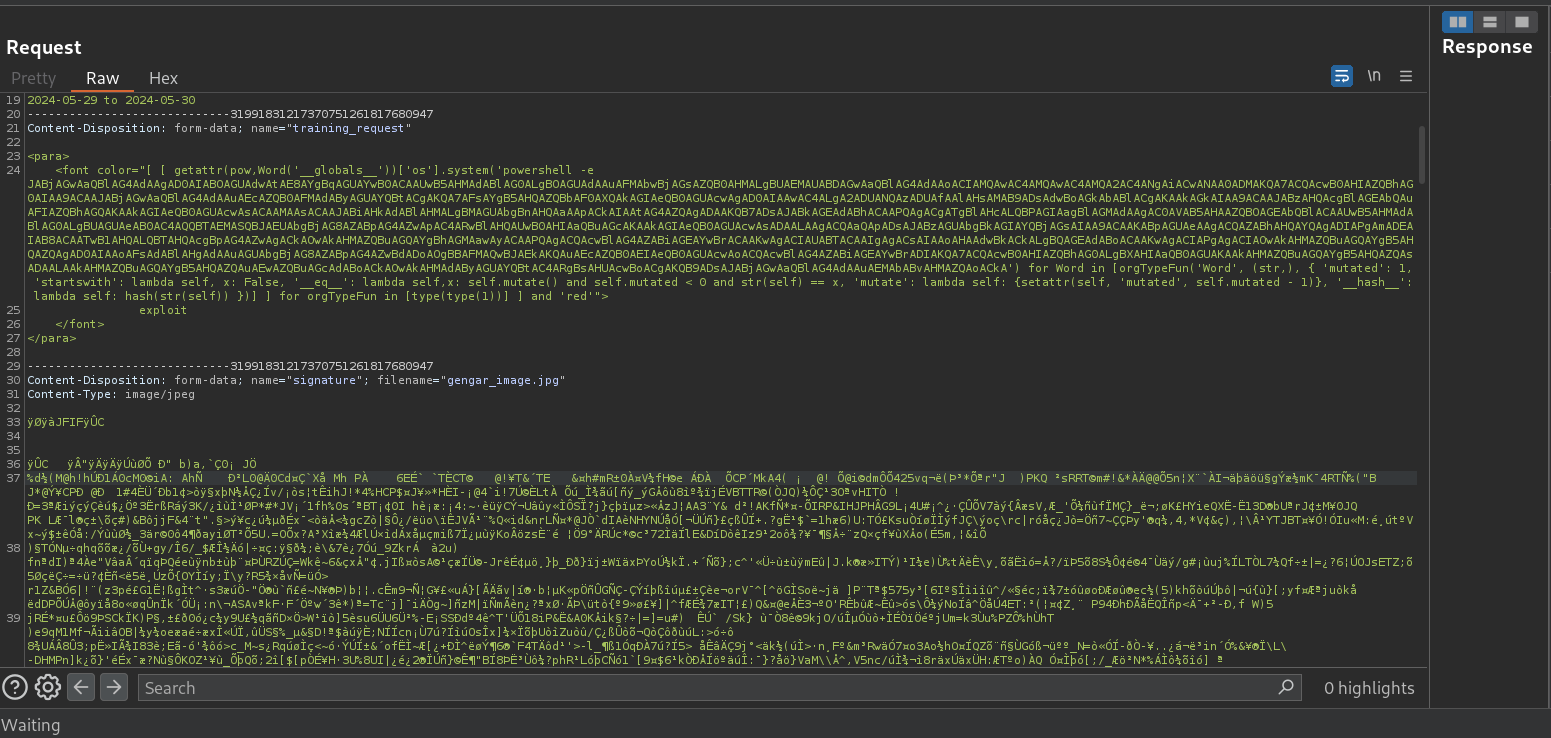Click boundary line on line 29

(x=230, y=366)
